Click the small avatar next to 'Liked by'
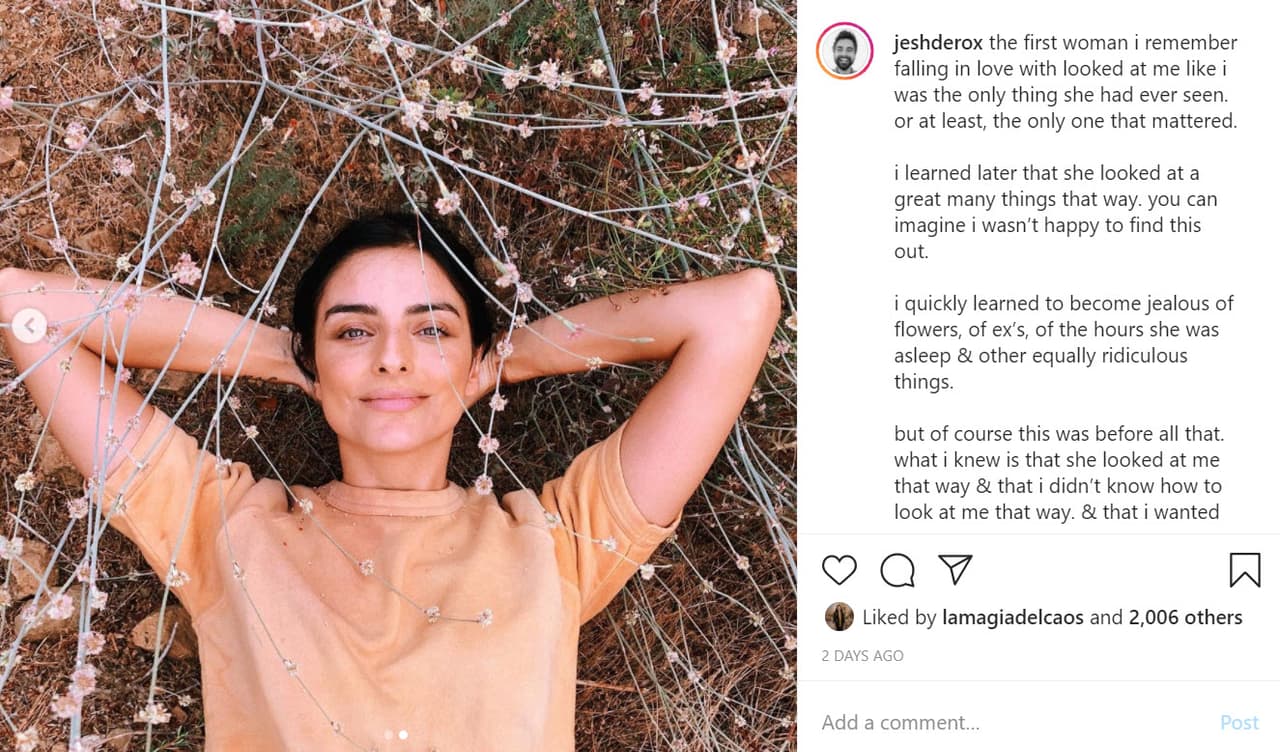The image size is (1280, 752). (x=838, y=617)
